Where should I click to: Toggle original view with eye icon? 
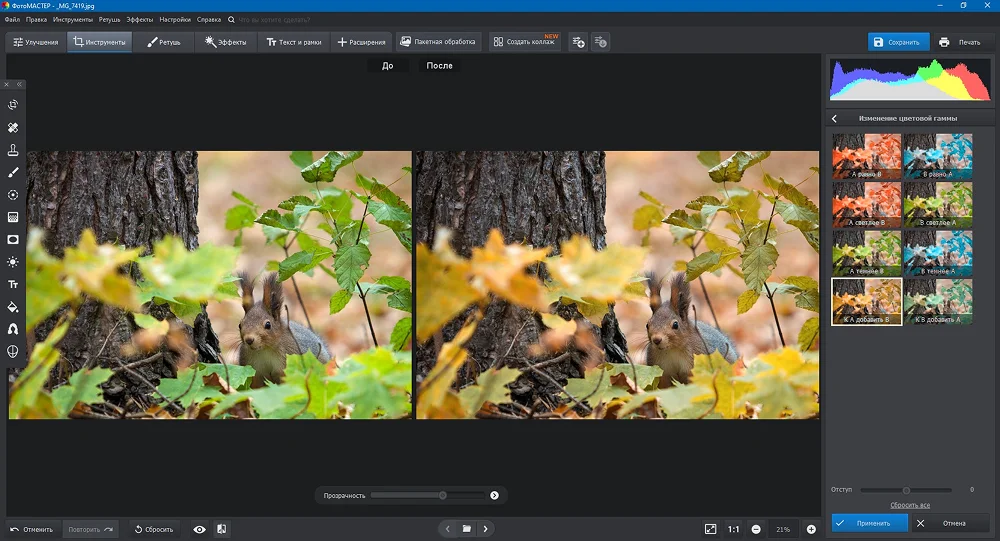(200, 529)
